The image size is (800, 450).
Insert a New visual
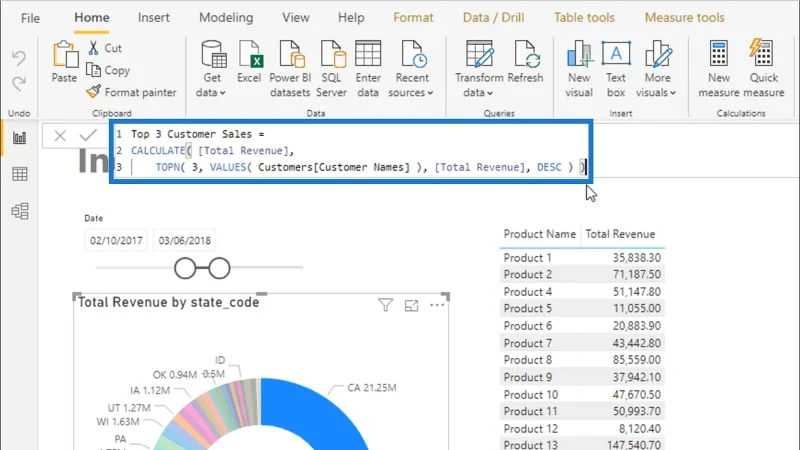coord(579,69)
